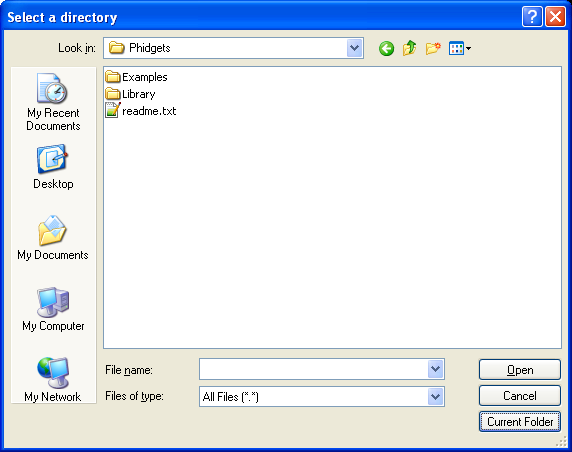Go back using the green arrow icon
Screen dimensions: 572x452
(386, 48)
